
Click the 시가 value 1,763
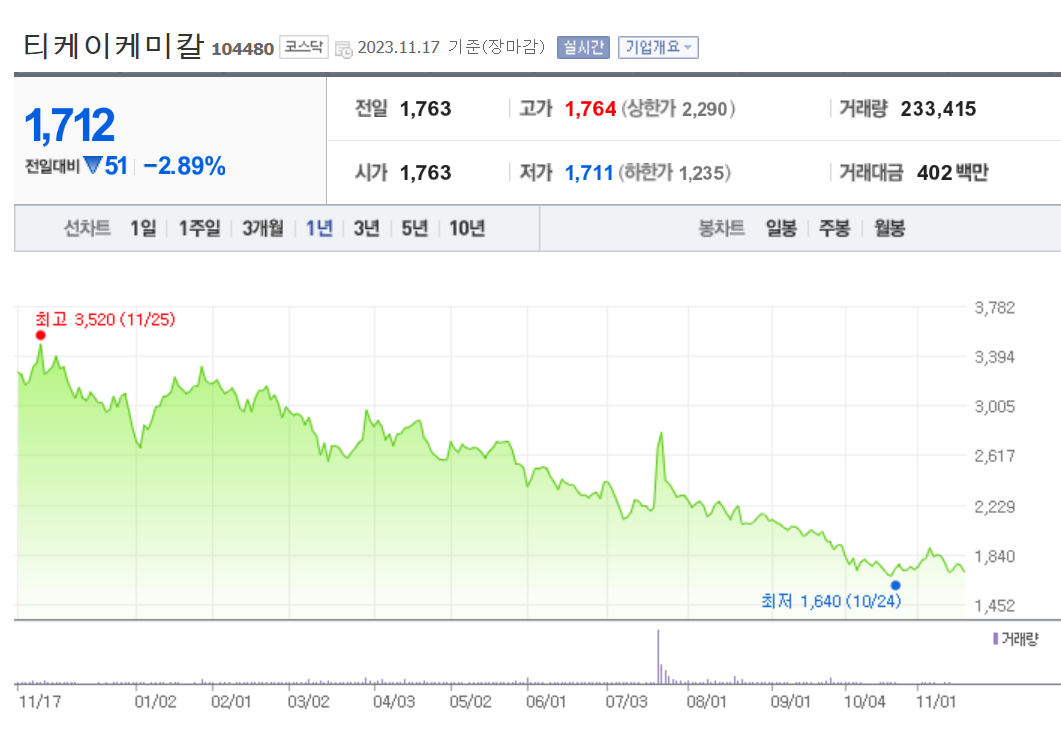tap(425, 173)
